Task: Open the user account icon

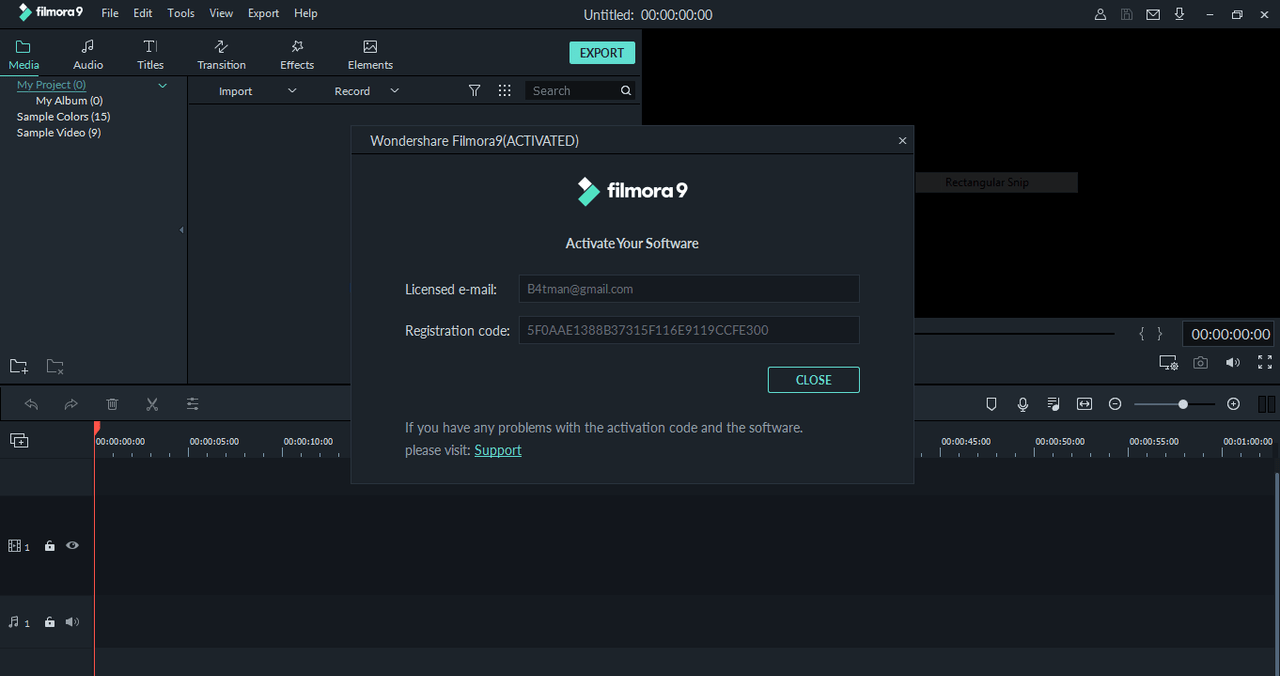Action: click(1100, 14)
